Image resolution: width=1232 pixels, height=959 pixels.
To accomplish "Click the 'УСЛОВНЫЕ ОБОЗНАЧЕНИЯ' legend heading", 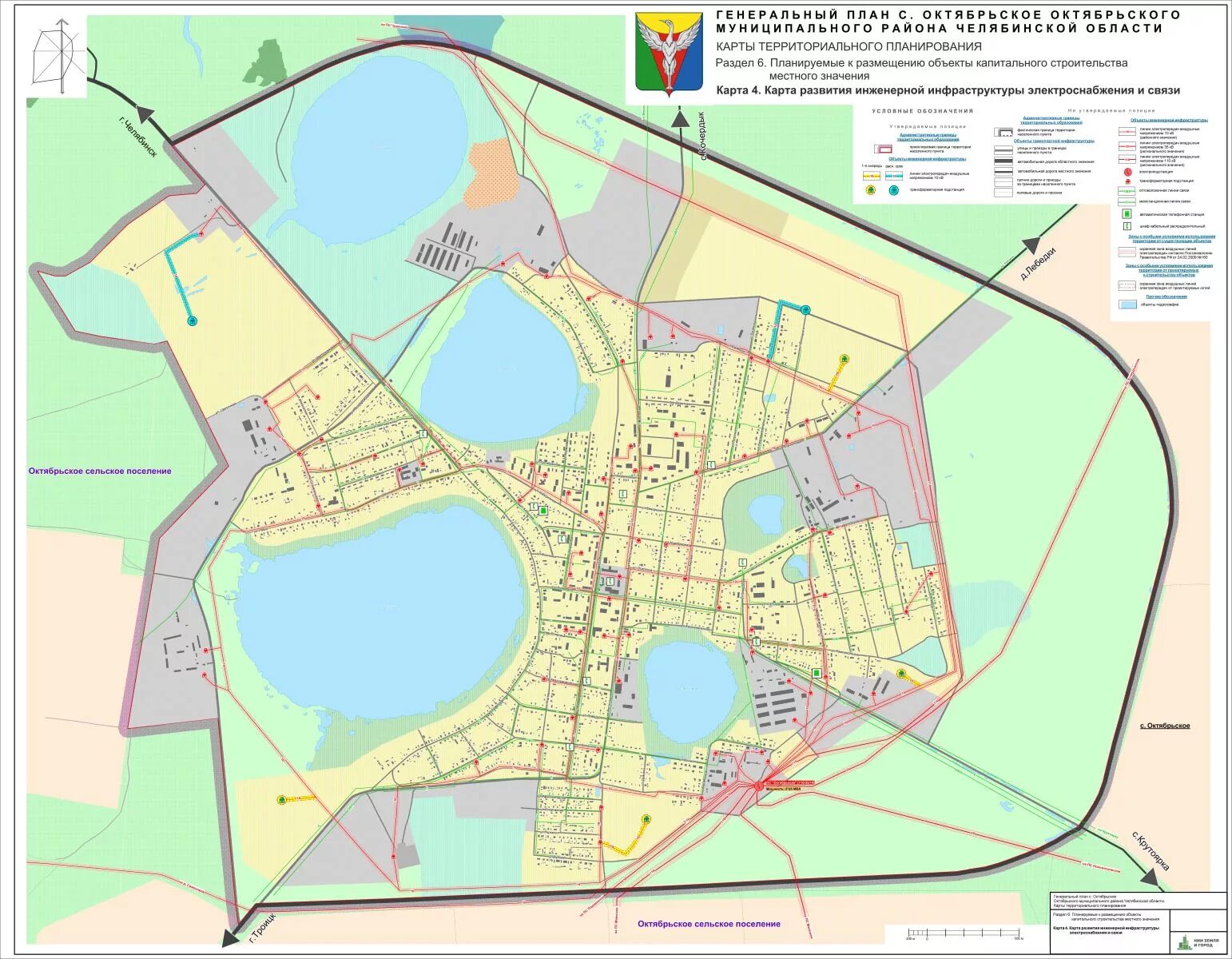I will click(923, 111).
